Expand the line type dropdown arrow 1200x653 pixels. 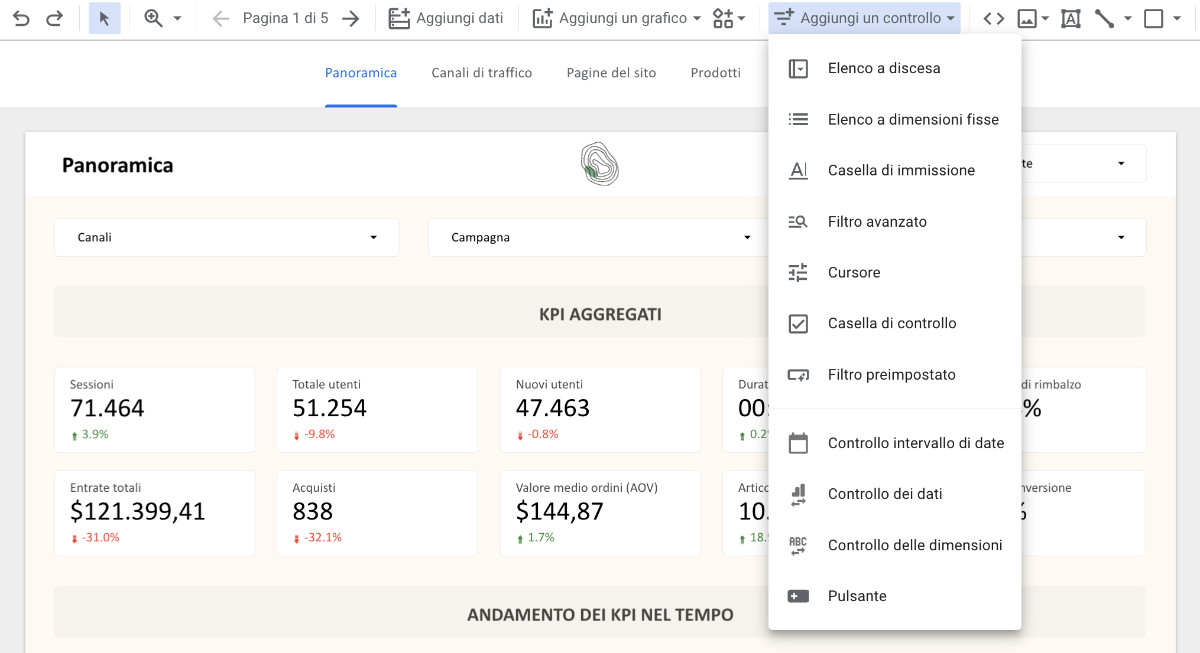[x=1128, y=18]
